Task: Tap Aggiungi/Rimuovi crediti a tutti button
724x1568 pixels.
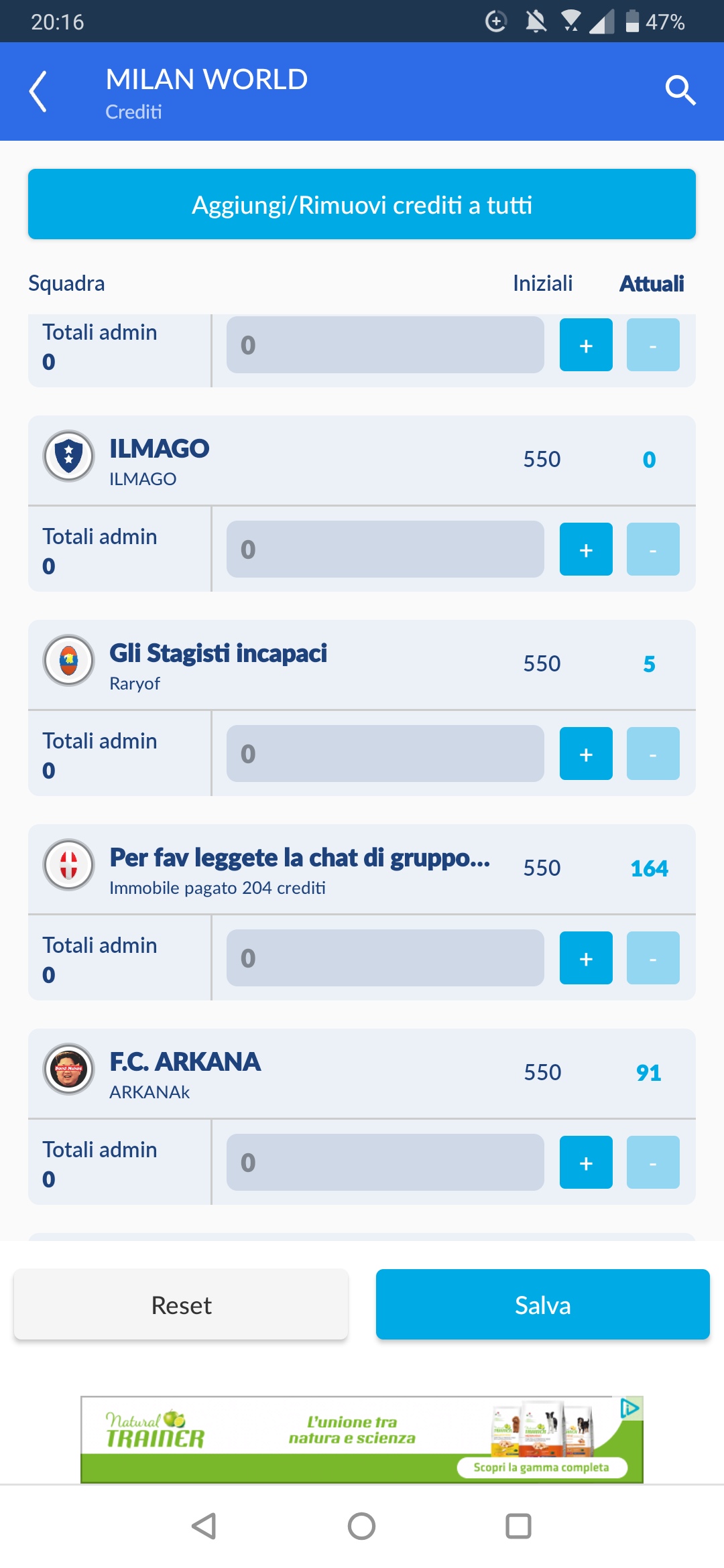Action: (x=362, y=204)
